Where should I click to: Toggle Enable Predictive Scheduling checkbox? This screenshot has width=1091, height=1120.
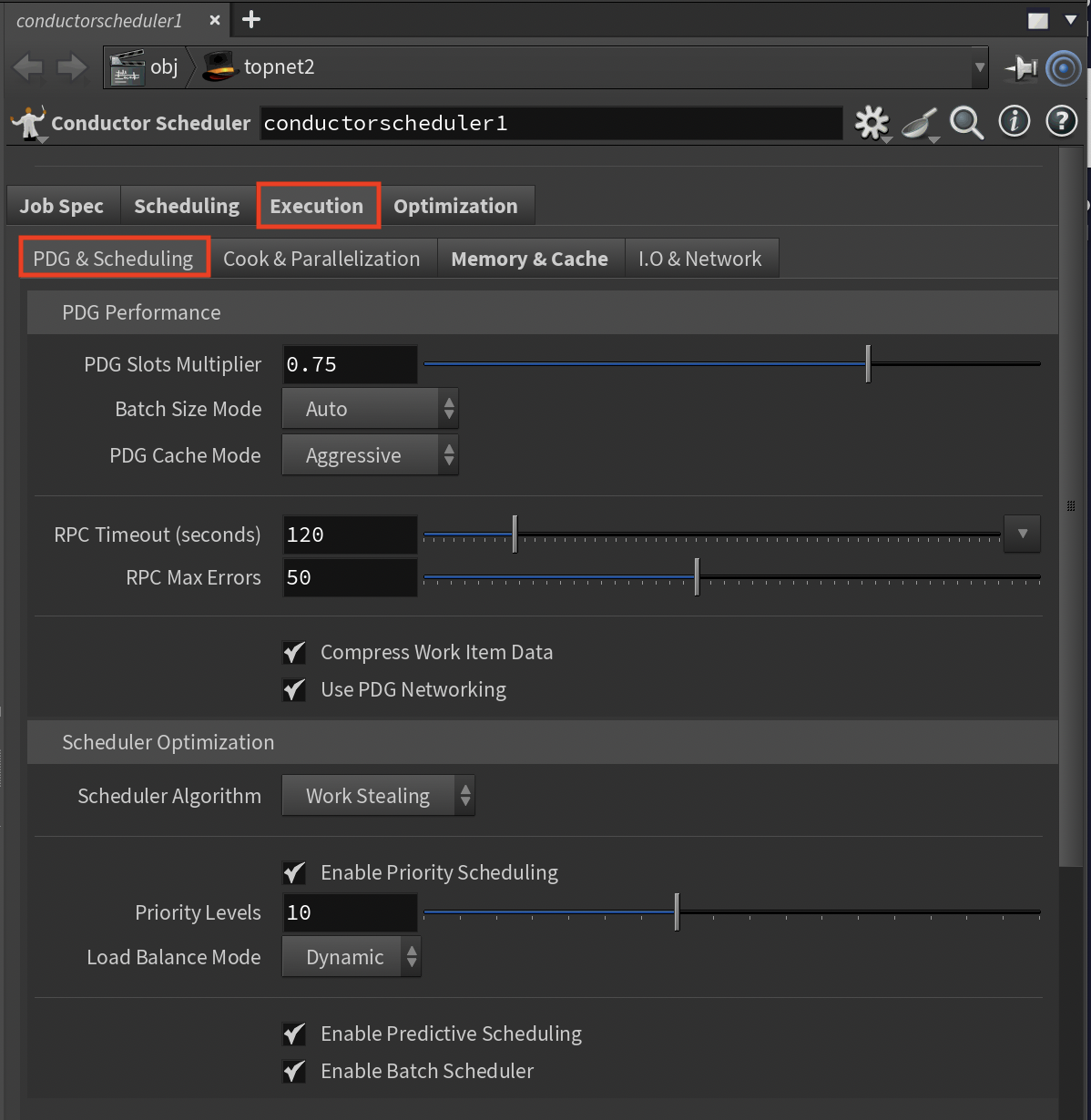click(x=294, y=1033)
